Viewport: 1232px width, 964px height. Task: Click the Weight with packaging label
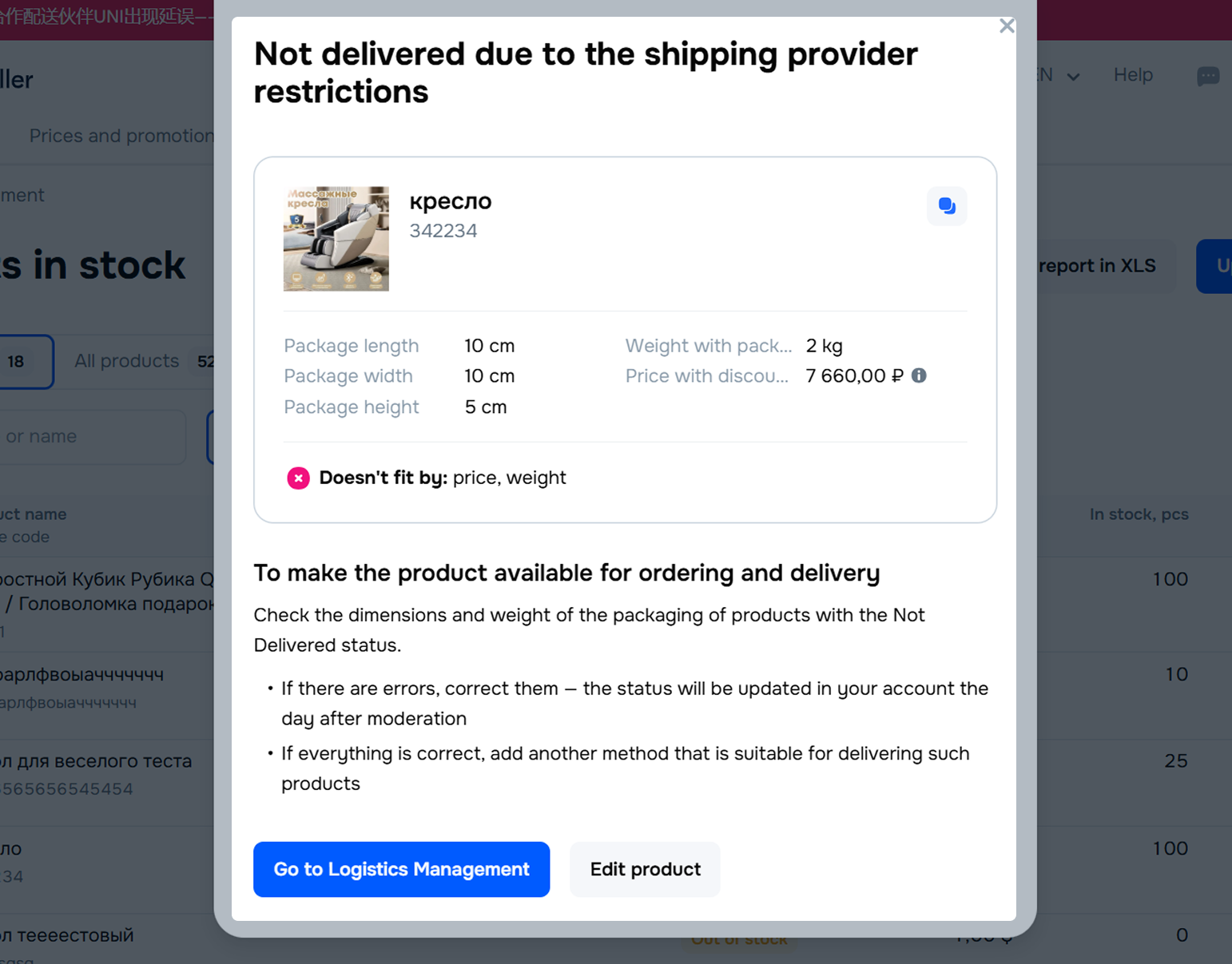(708, 346)
